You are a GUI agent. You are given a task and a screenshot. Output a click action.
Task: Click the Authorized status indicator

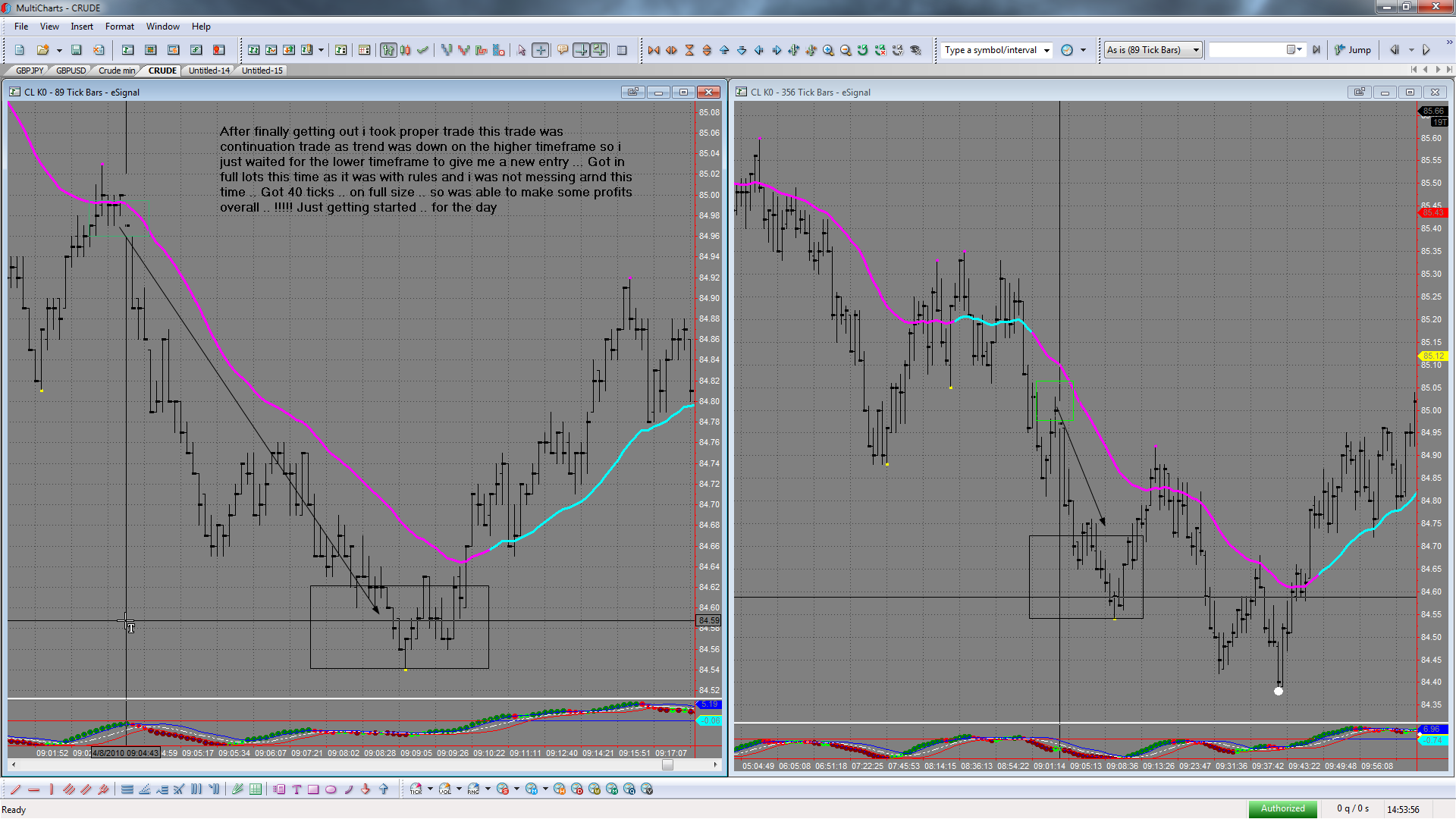[1283, 809]
